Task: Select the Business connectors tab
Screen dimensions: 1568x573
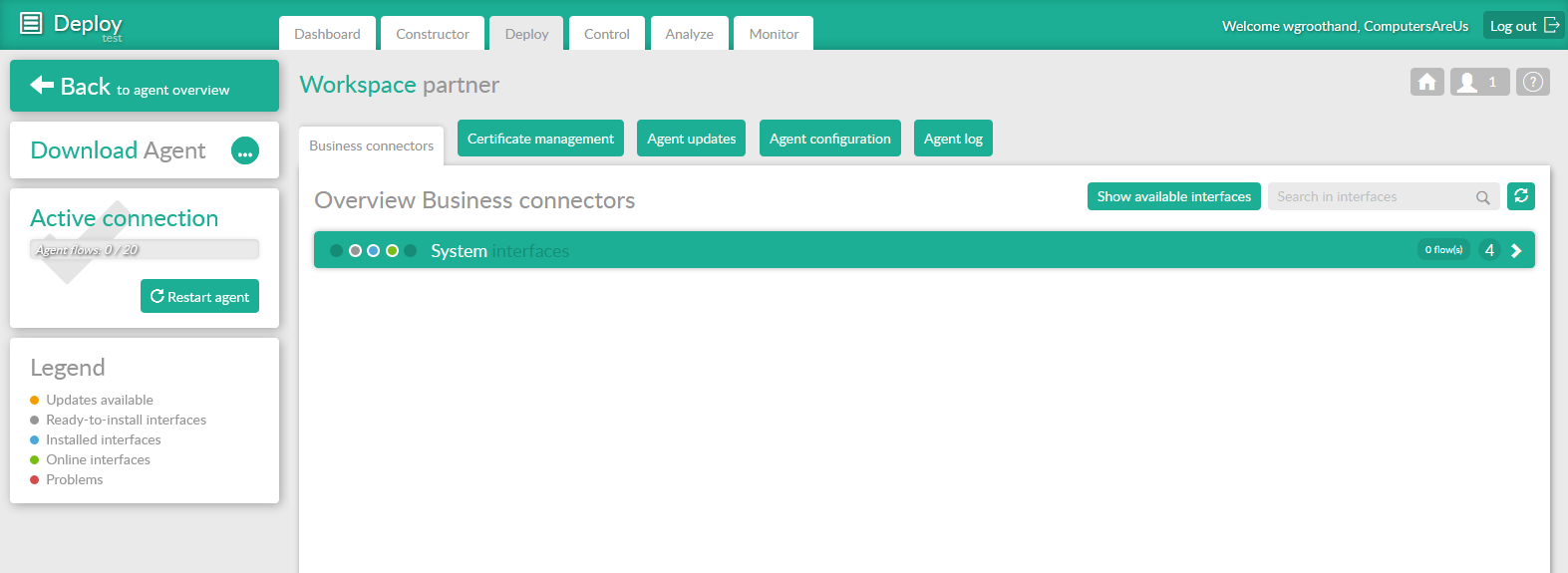Action: (x=371, y=145)
